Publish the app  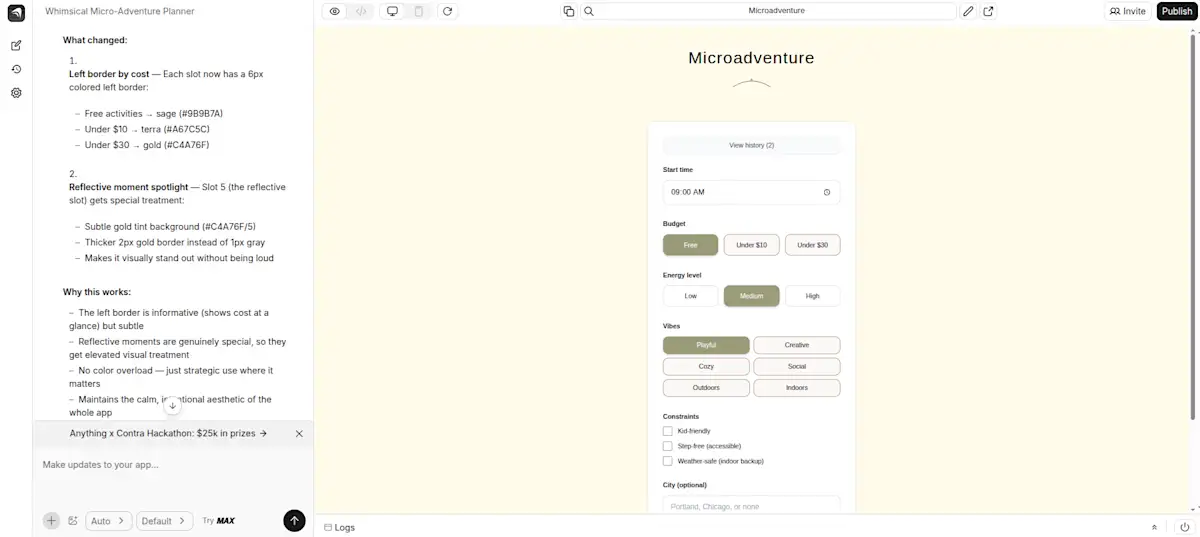1176,11
